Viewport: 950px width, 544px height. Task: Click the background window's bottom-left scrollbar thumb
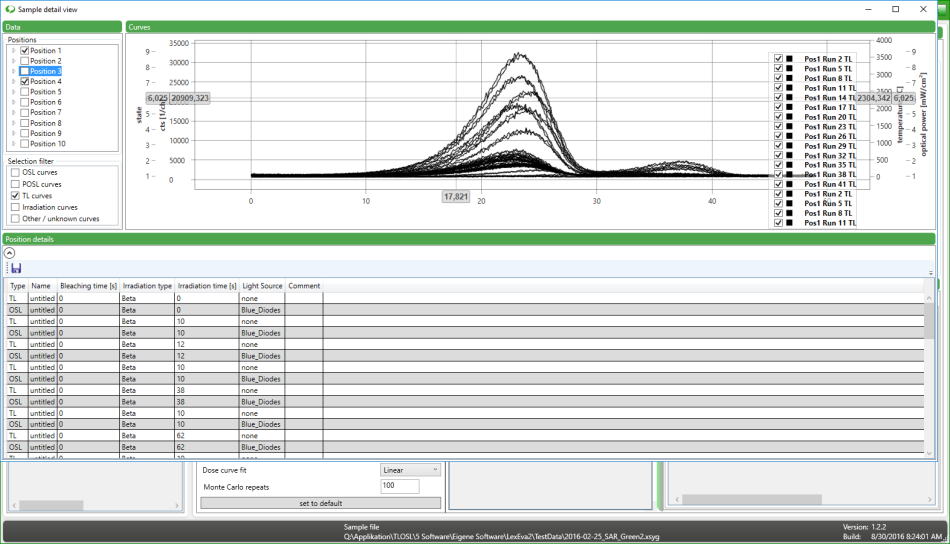(x=51, y=505)
